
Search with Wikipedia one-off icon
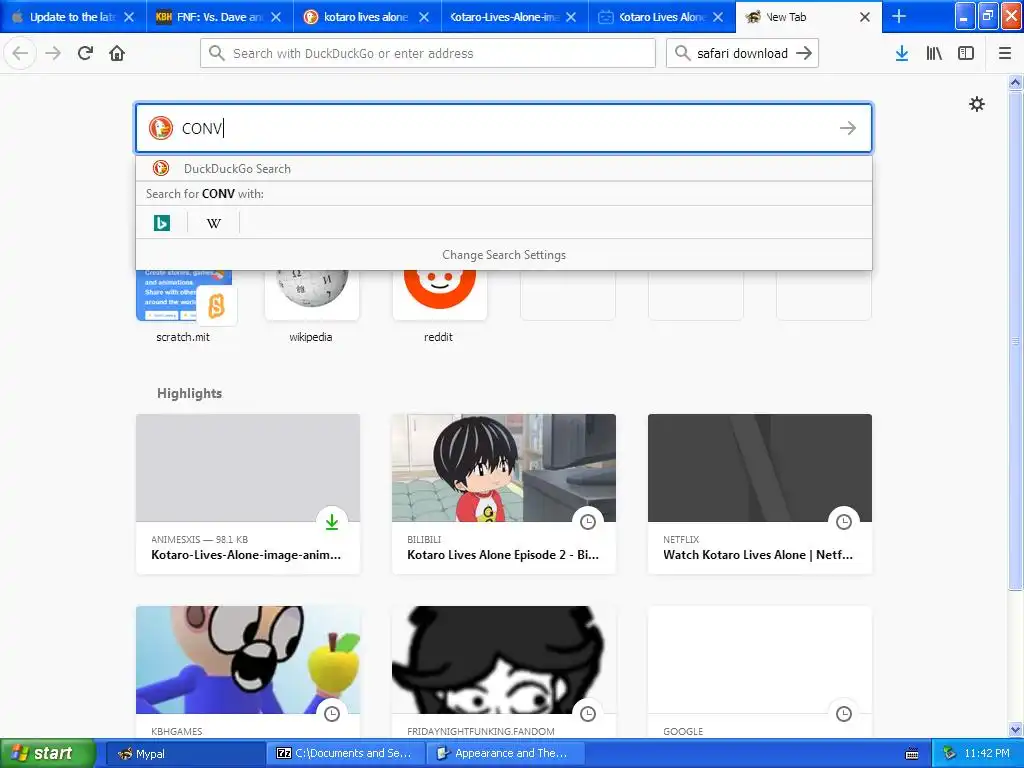coord(214,223)
